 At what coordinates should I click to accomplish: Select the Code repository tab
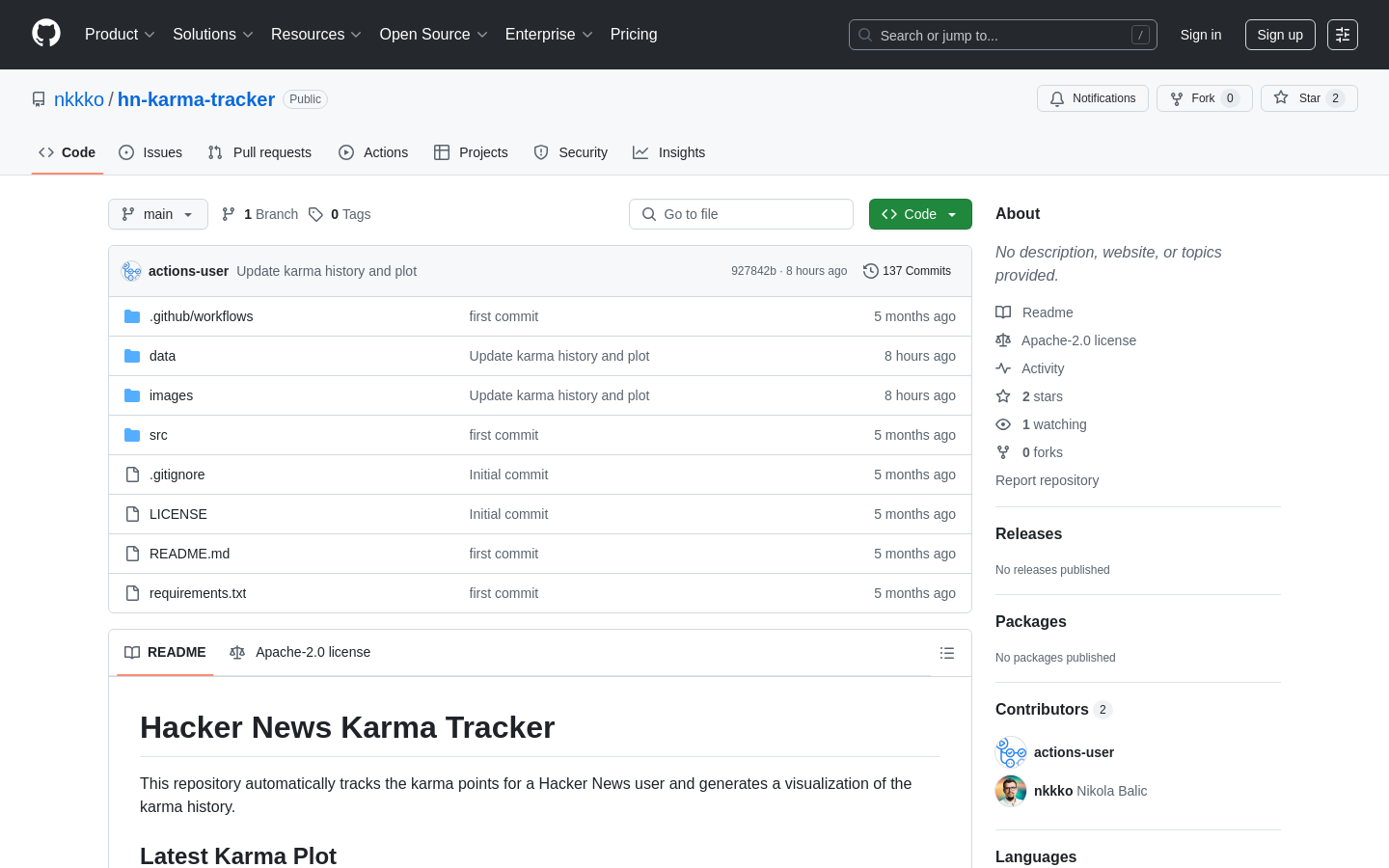pos(68,152)
